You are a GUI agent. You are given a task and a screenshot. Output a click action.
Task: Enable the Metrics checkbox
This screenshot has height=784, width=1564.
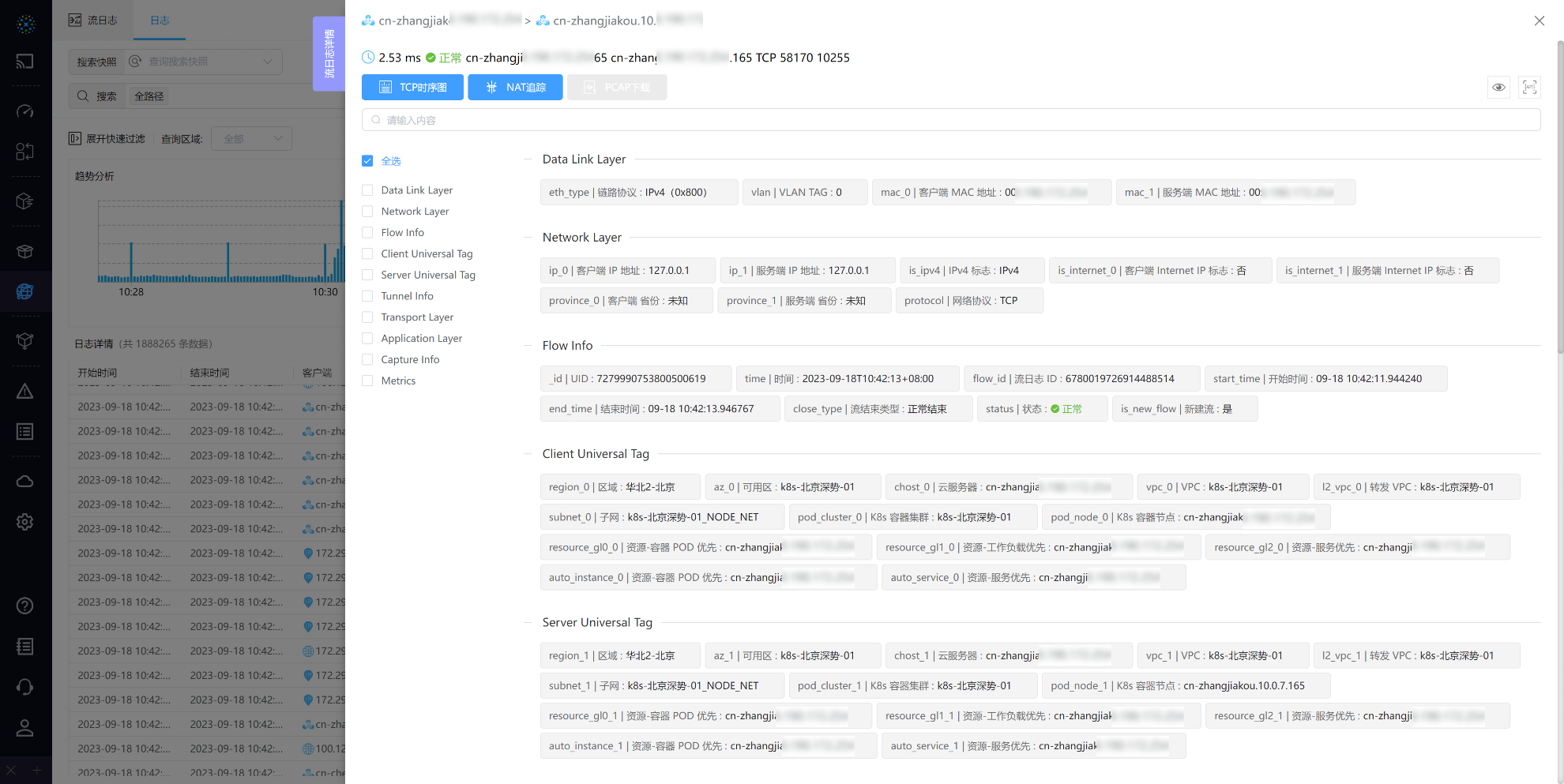coord(367,381)
